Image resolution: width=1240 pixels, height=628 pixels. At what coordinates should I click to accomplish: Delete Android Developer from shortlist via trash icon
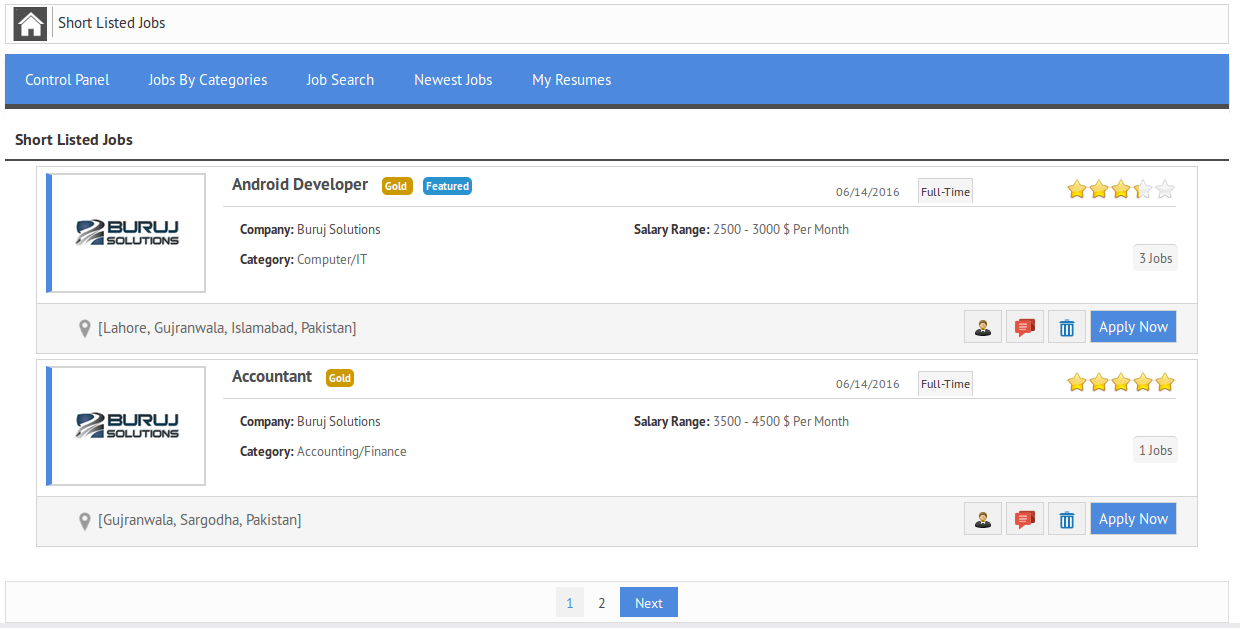point(1067,327)
